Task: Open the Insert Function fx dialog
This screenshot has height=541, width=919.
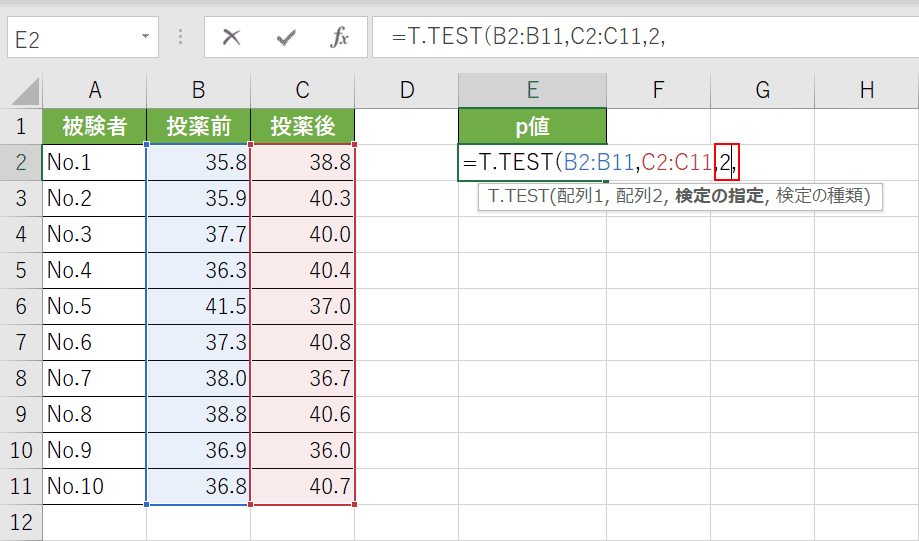Action: (x=339, y=38)
